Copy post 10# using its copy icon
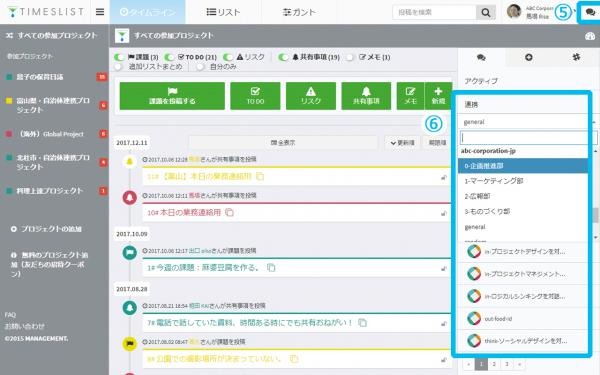This screenshot has width=600, height=375. tap(229, 212)
